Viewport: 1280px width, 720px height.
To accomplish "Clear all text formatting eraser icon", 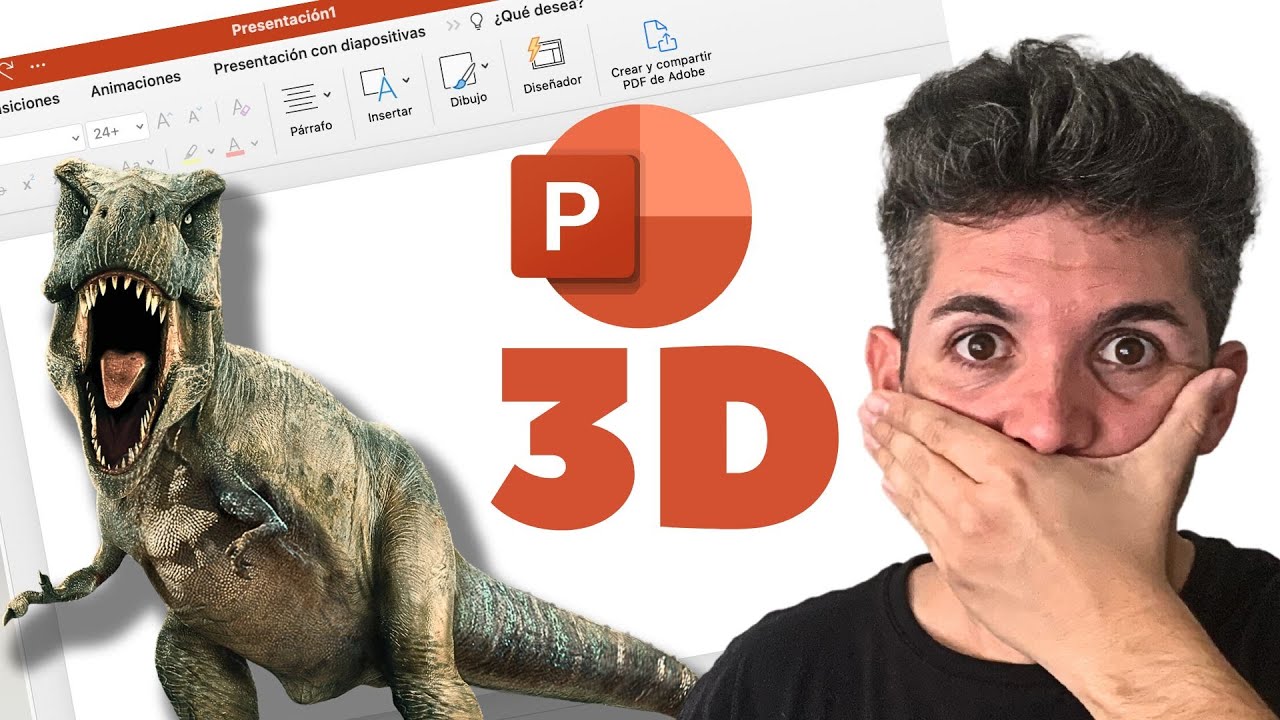I will click(241, 106).
